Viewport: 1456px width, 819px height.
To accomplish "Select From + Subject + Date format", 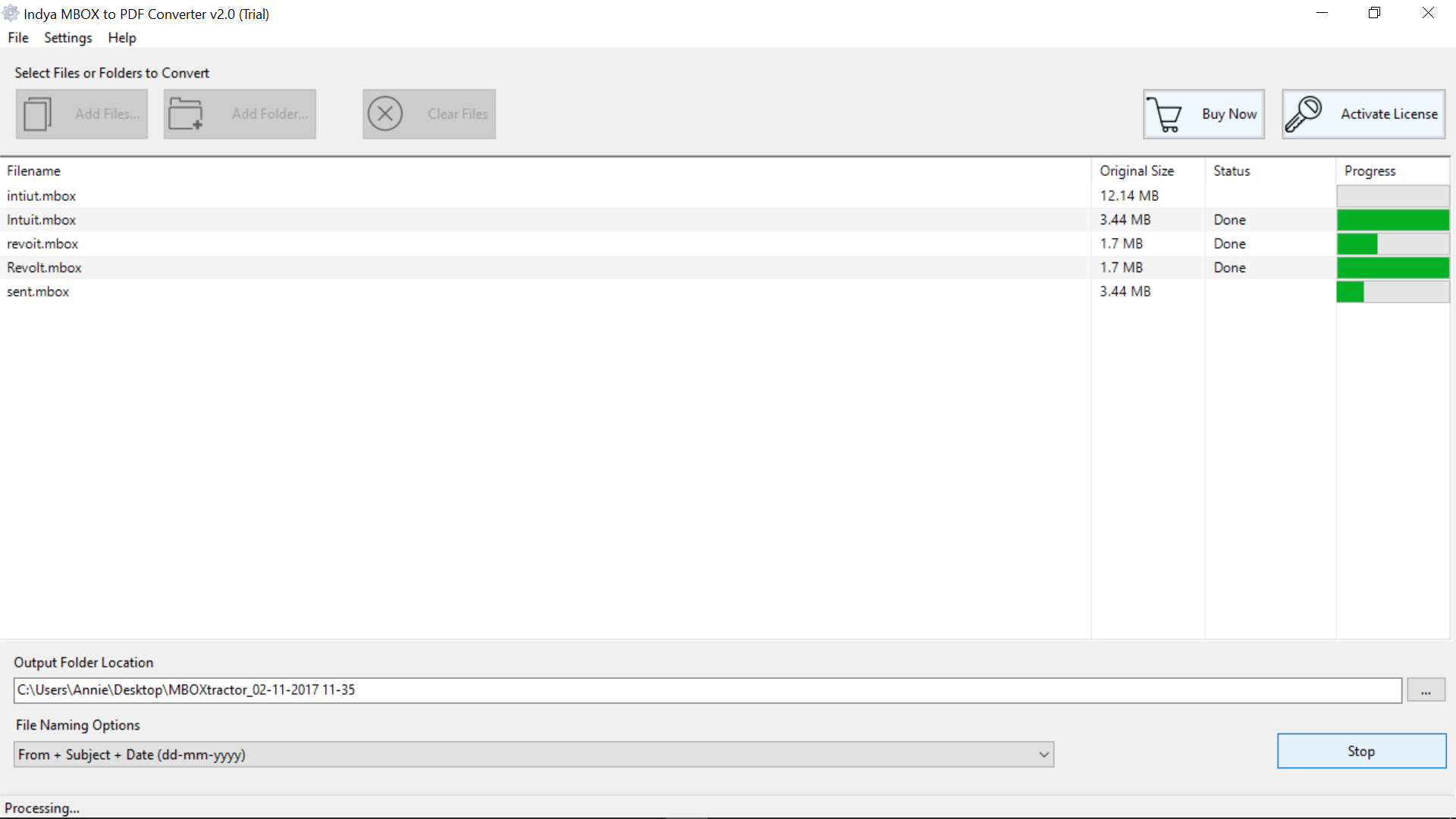I will coord(533,754).
